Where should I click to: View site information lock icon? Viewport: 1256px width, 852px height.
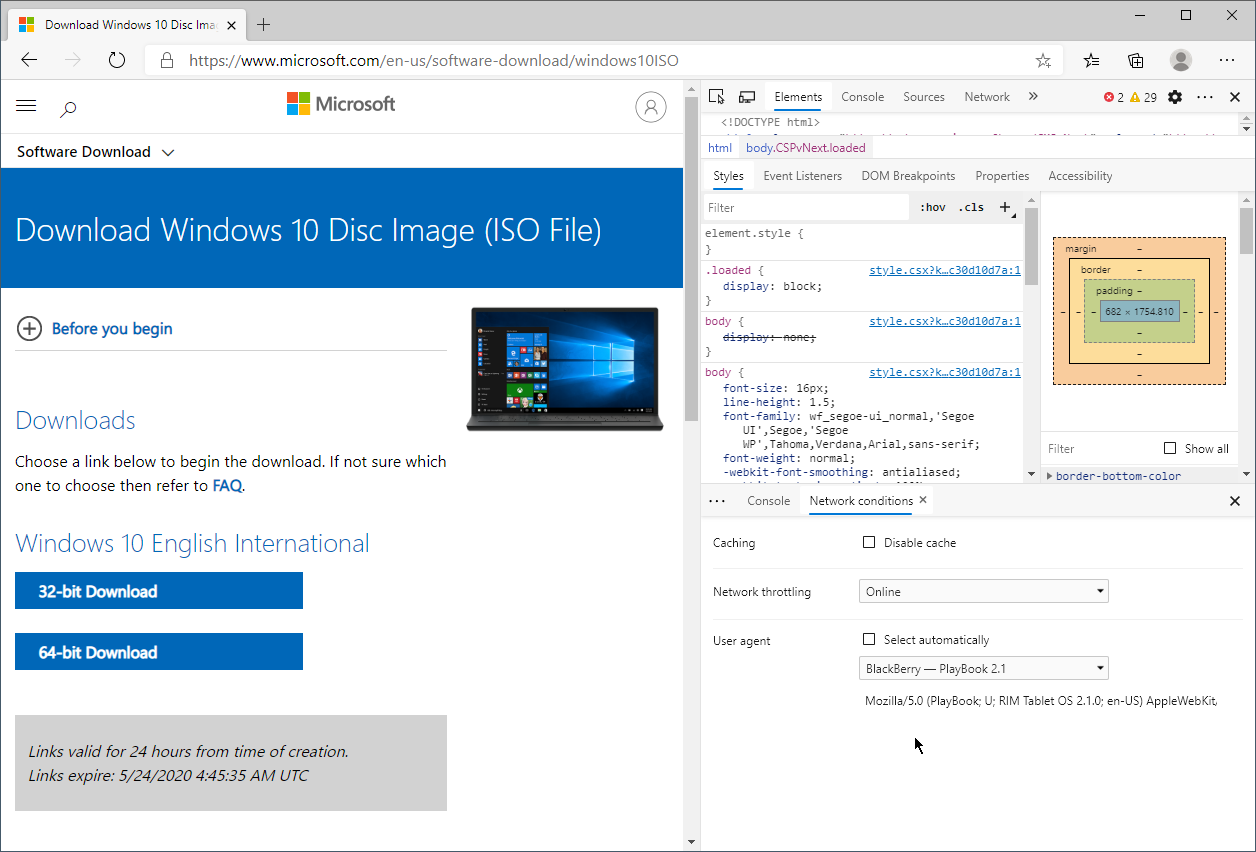[166, 60]
